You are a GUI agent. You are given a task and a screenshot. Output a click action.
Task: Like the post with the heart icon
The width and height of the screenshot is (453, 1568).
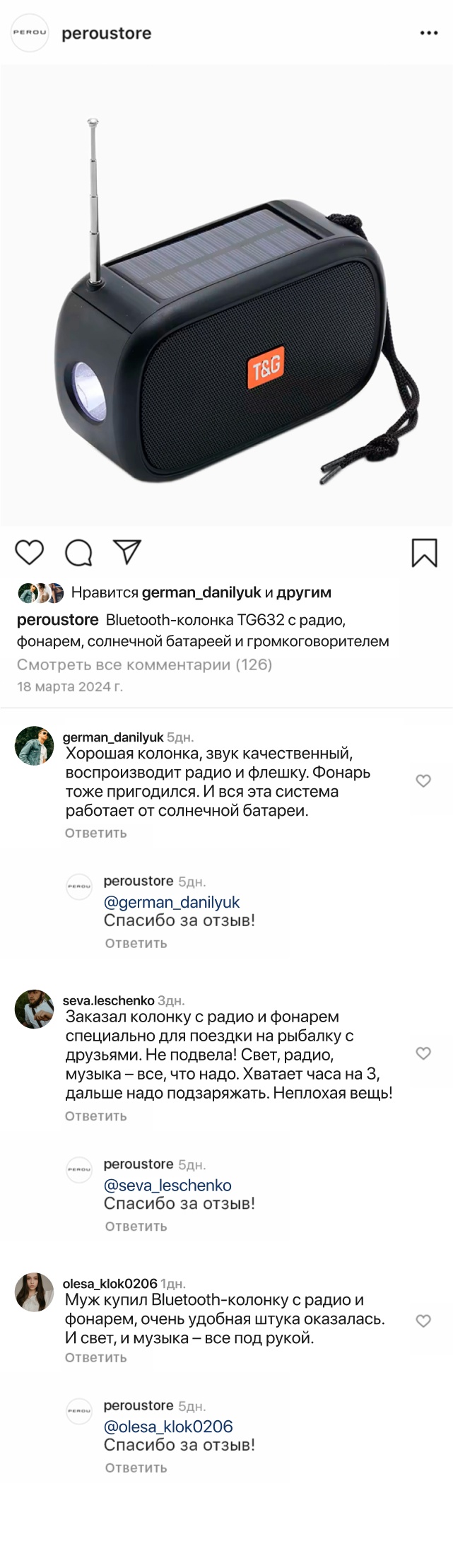point(30,552)
